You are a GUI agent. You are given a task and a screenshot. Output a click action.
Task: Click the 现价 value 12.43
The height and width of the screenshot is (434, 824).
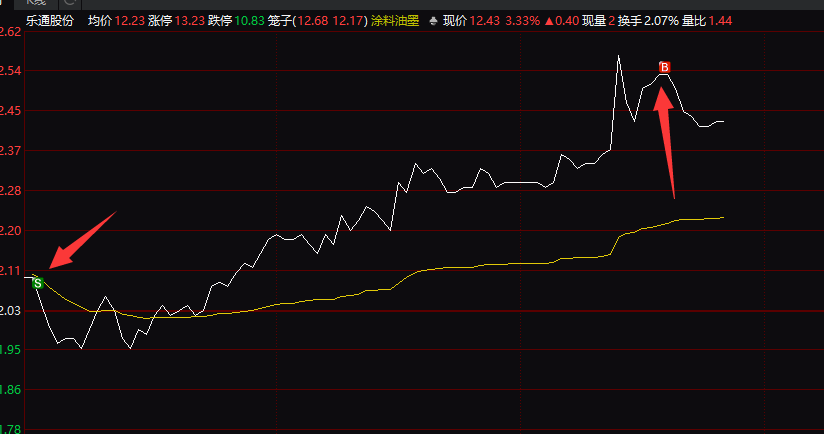coord(485,21)
